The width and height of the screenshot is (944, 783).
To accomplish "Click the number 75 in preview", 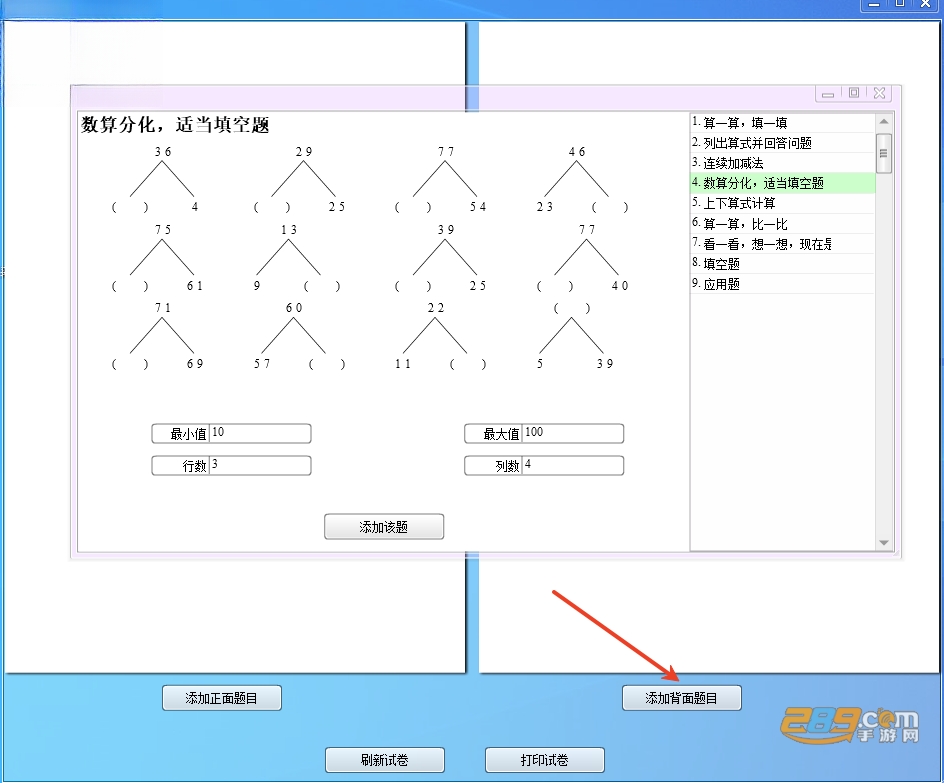I will (x=163, y=230).
